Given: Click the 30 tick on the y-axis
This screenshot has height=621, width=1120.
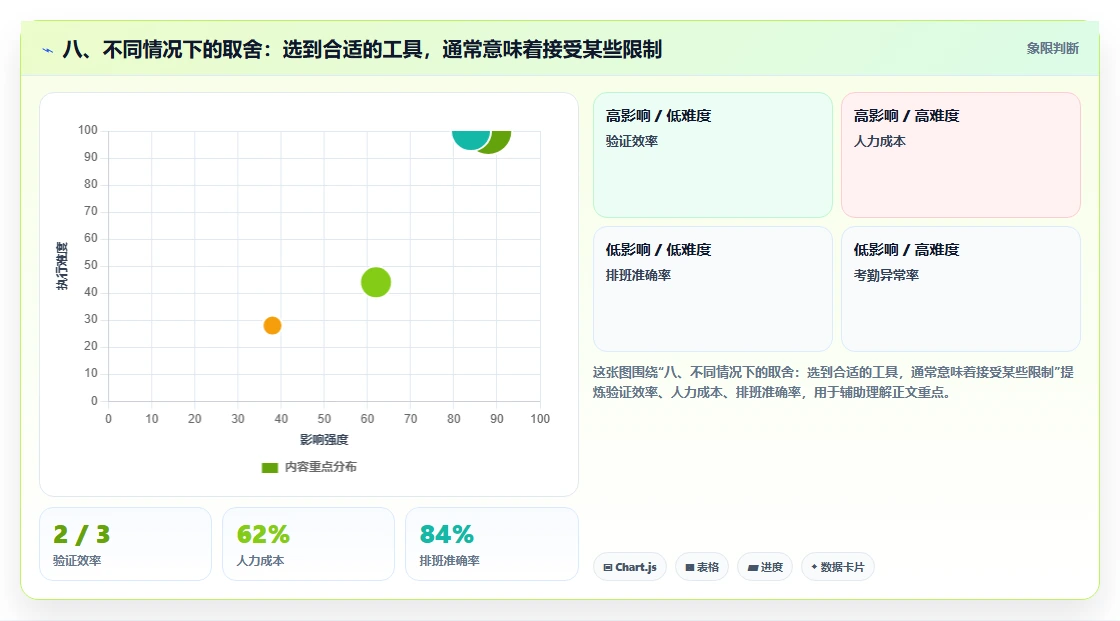Looking at the screenshot, I should (x=91, y=319).
